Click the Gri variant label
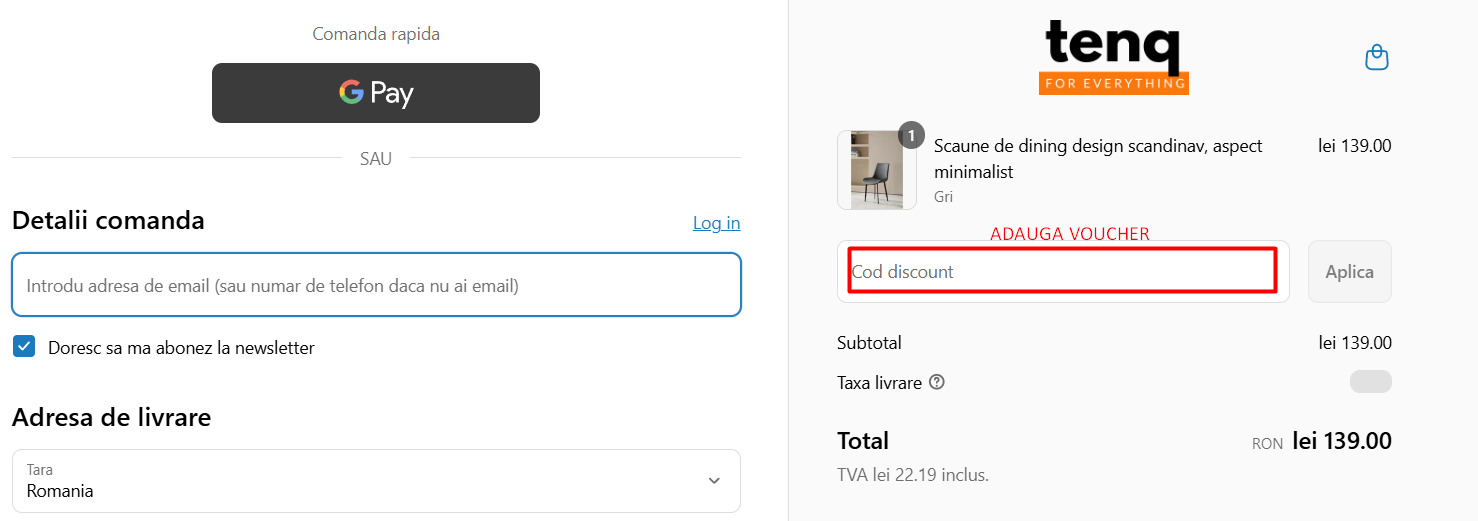1478x521 pixels. [x=943, y=197]
